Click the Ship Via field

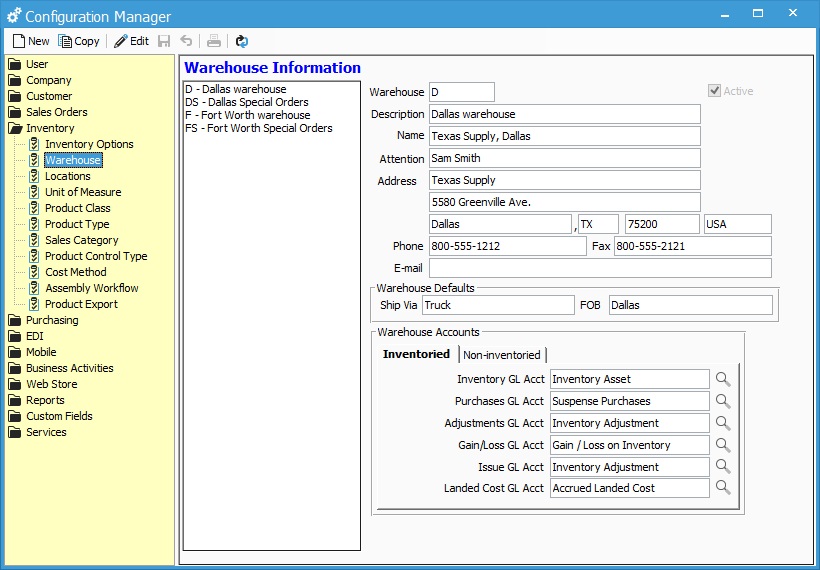498,305
